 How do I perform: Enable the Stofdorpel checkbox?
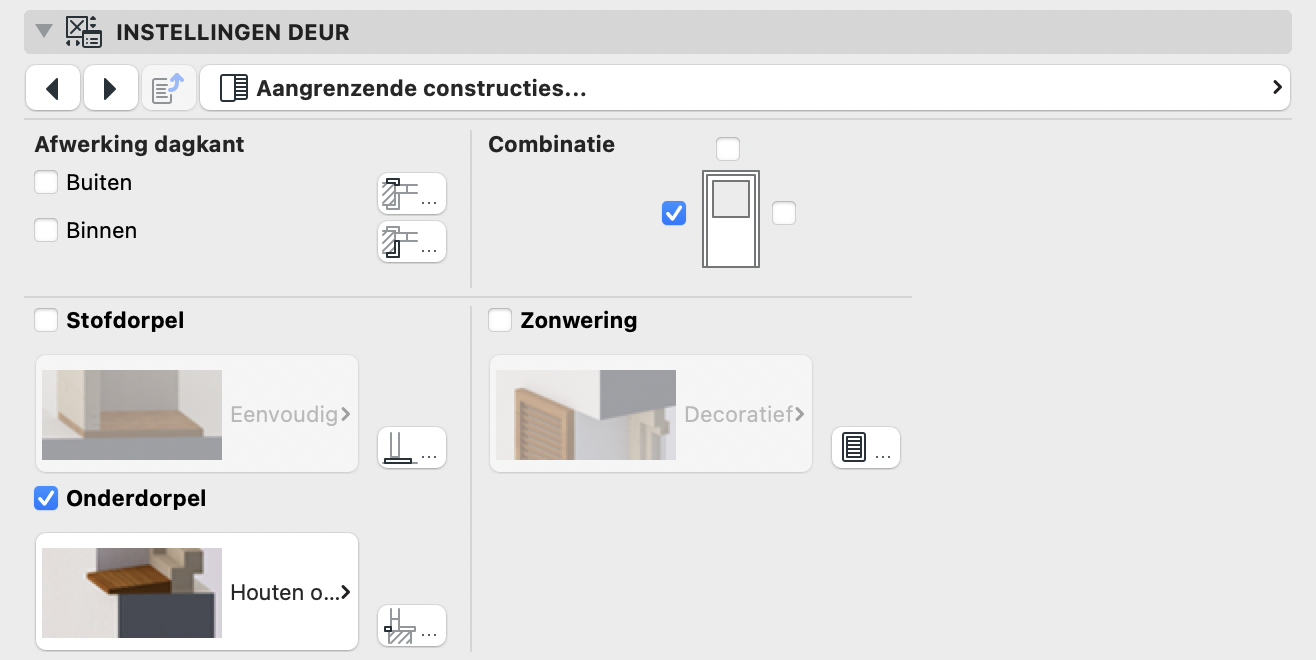pos(46,320)
